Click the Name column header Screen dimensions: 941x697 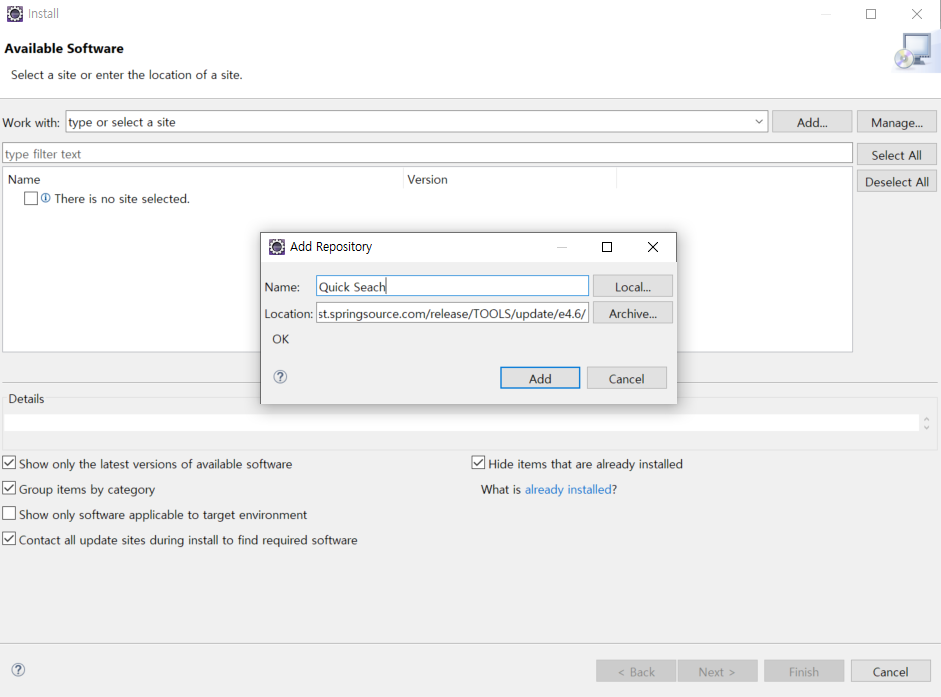pyautogui.click(x=204, y=180)
